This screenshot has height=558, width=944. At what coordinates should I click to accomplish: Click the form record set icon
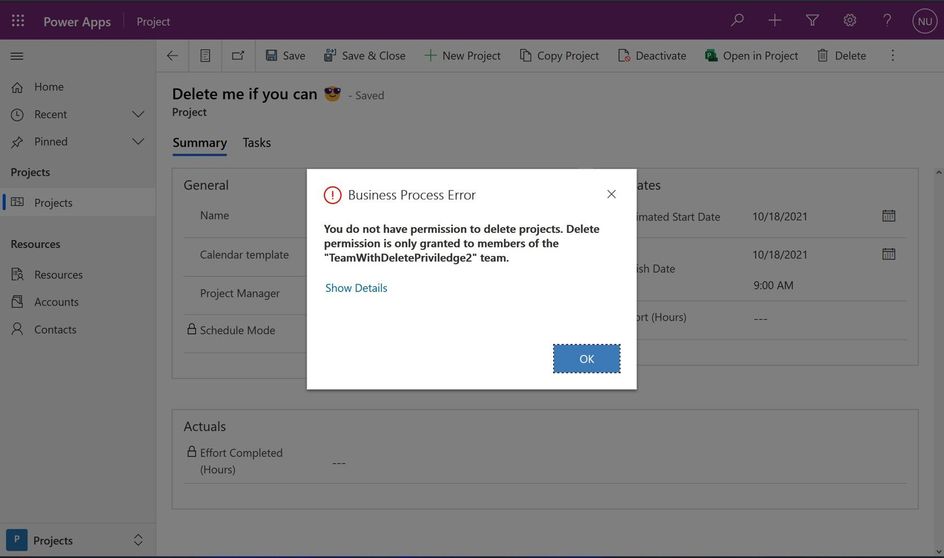[x=205, y=55]
